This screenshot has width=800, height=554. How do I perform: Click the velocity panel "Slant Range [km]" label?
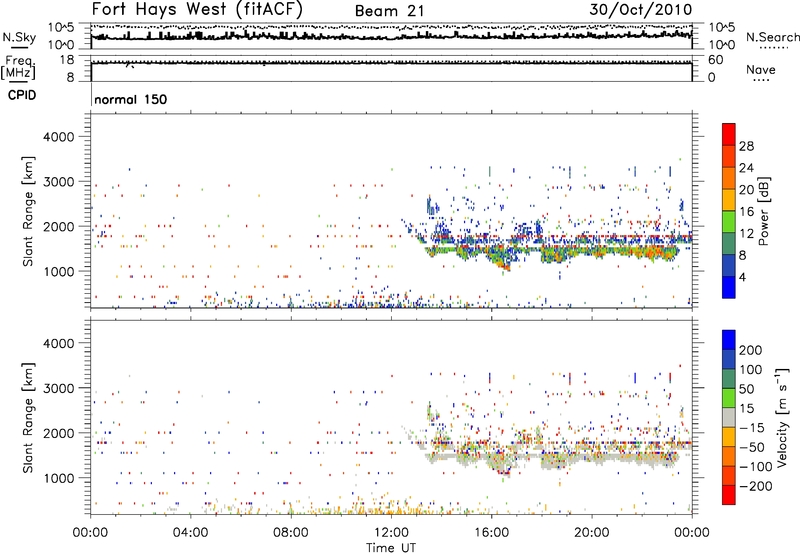tap(28, 418)
